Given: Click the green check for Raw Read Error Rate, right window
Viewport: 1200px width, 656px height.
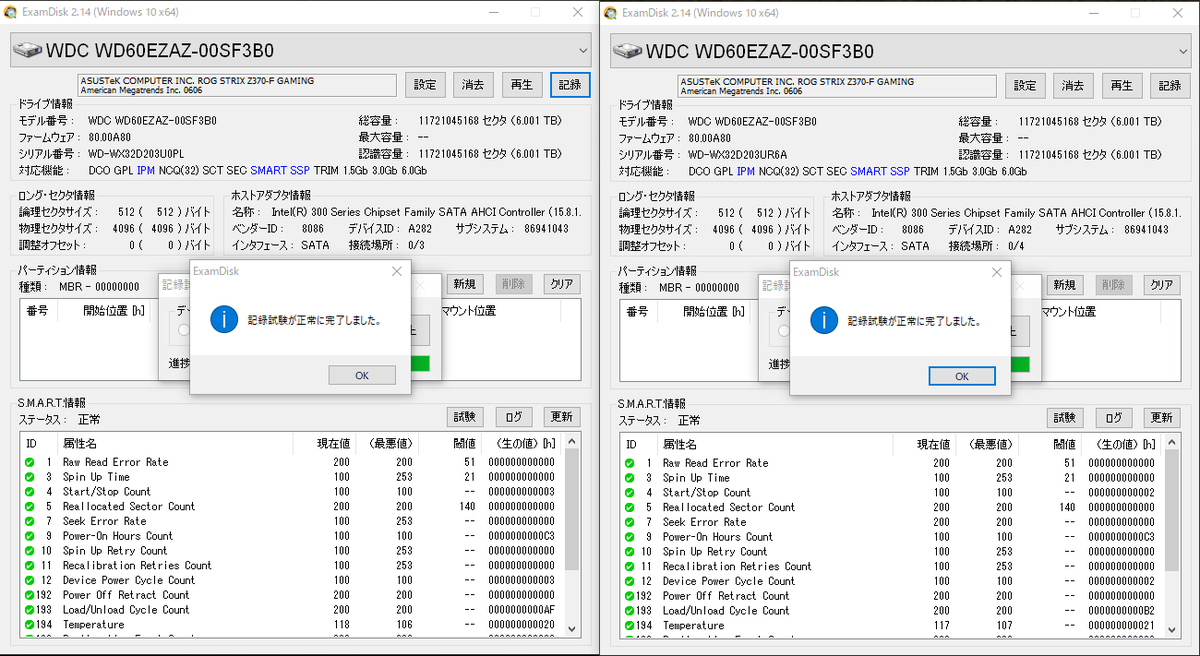Looking at the screenshot, I should [630, 463].
